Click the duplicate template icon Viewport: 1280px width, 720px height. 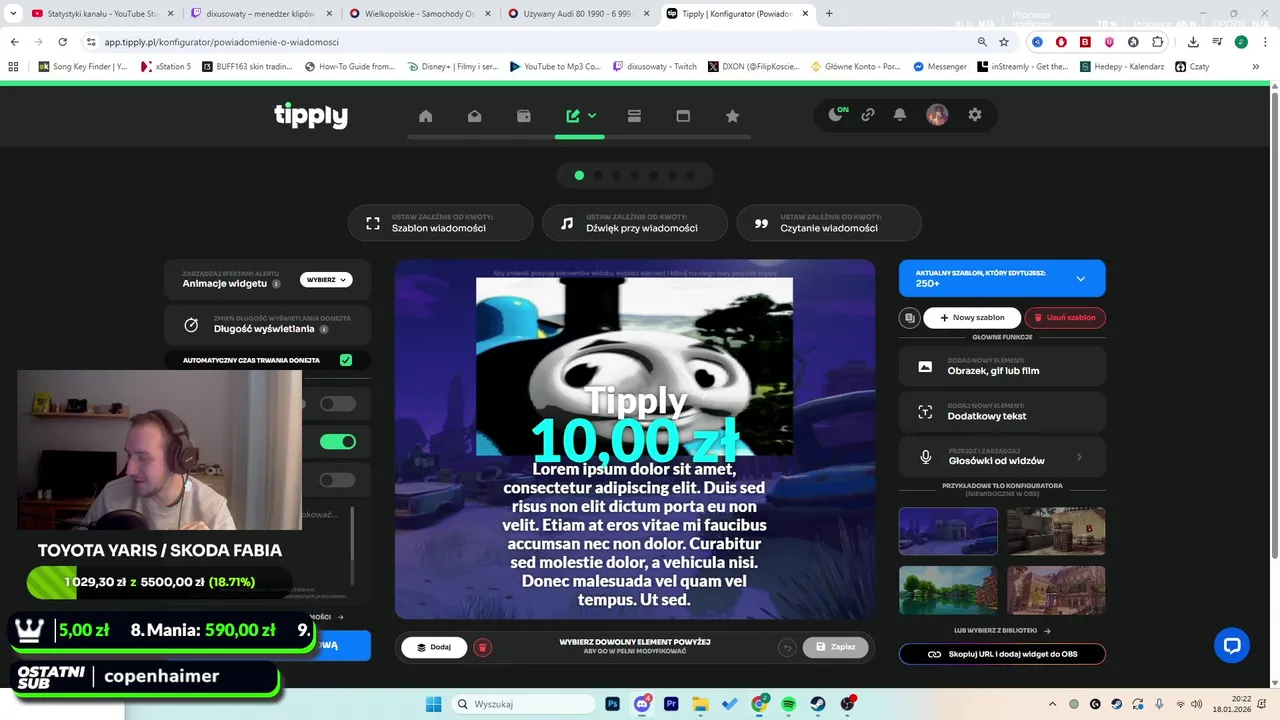(x=909, y=318)
